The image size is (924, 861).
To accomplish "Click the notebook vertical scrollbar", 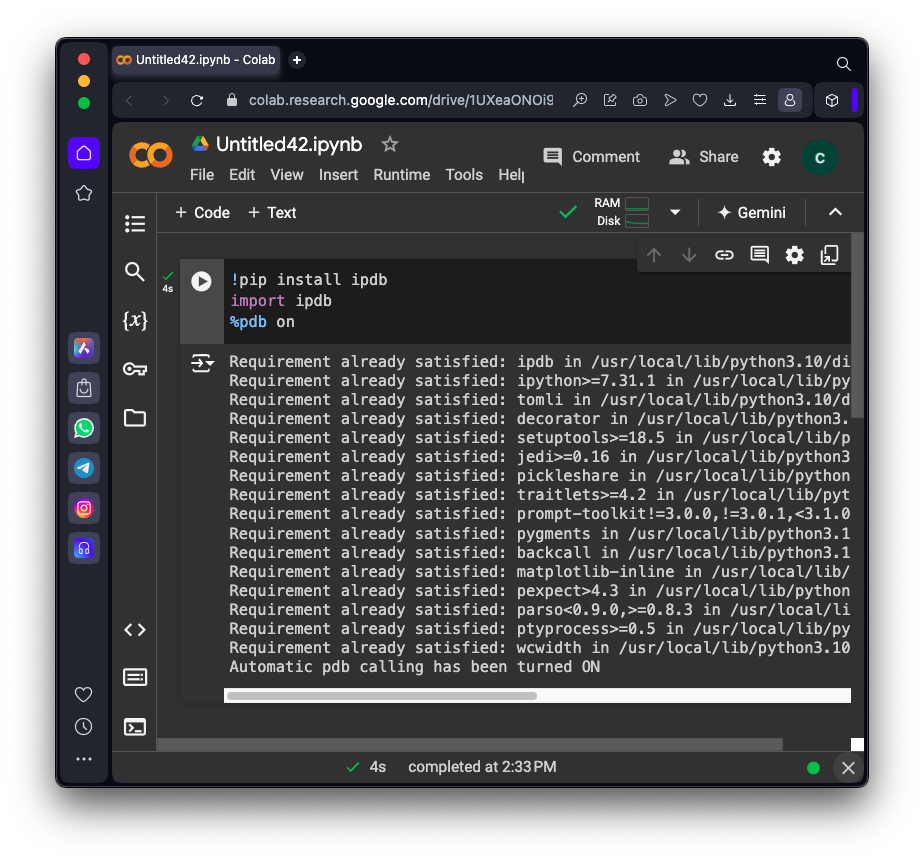I will tap(857, 325).
